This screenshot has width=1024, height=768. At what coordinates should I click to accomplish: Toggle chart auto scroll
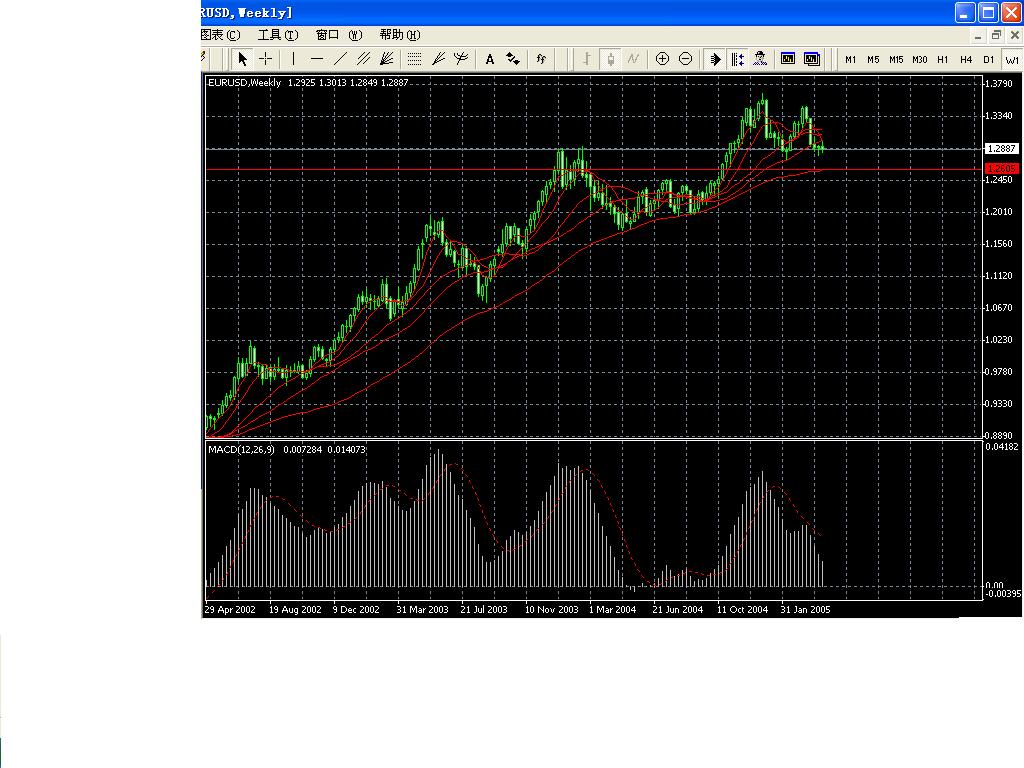pyautogui.click(x=714, y=59)
